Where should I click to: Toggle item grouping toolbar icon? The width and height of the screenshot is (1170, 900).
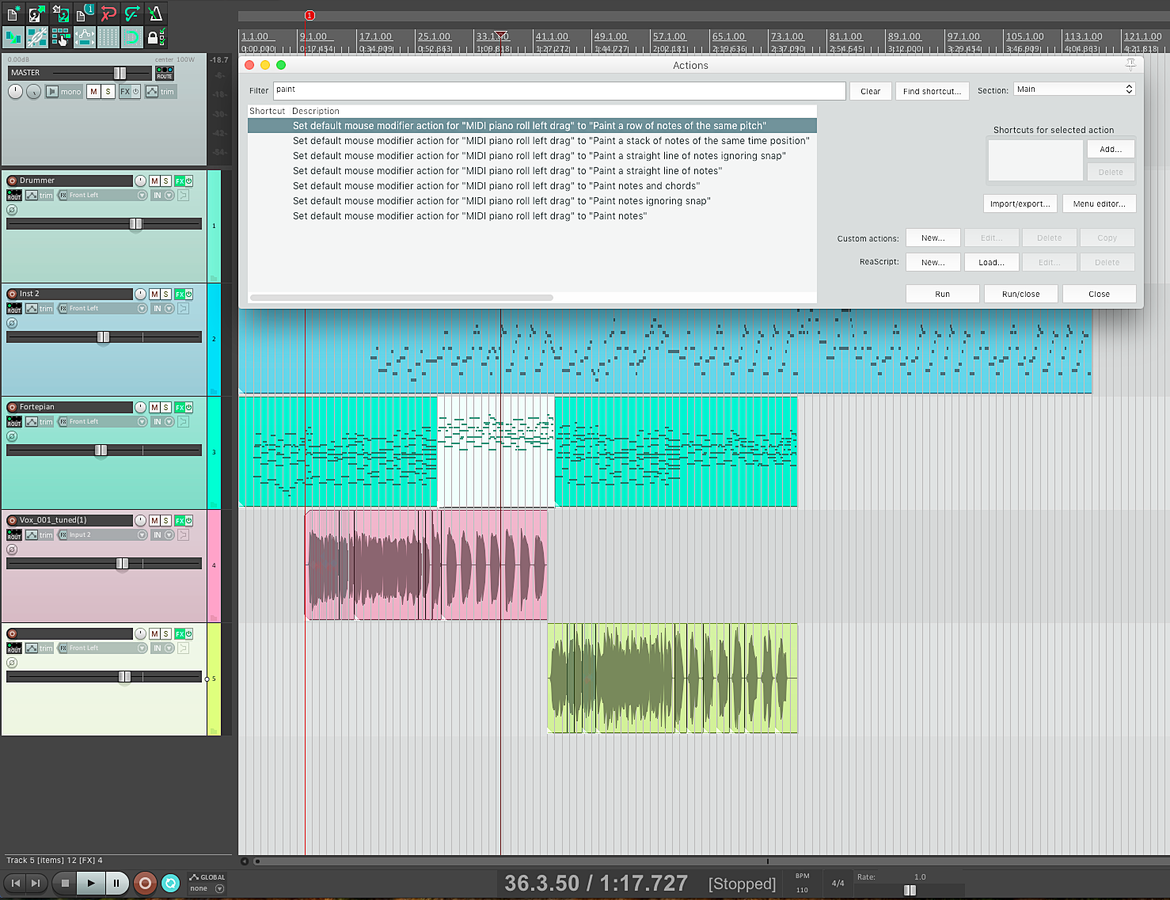(37, 37)
